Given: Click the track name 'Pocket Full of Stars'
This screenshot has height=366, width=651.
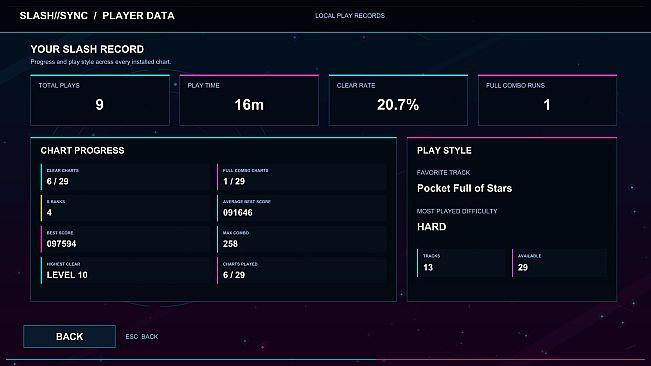Looking at the screenshot, I should (x=465, y=188).
